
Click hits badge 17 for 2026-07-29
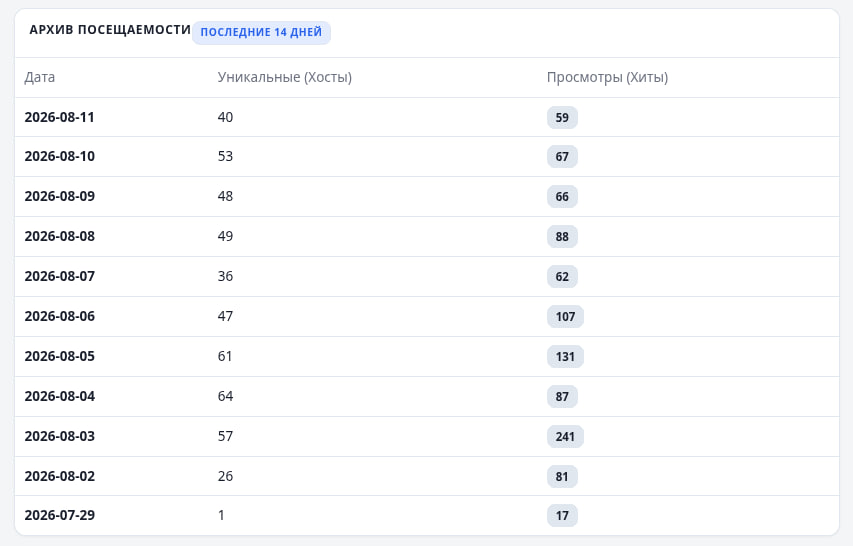(562, 516)
